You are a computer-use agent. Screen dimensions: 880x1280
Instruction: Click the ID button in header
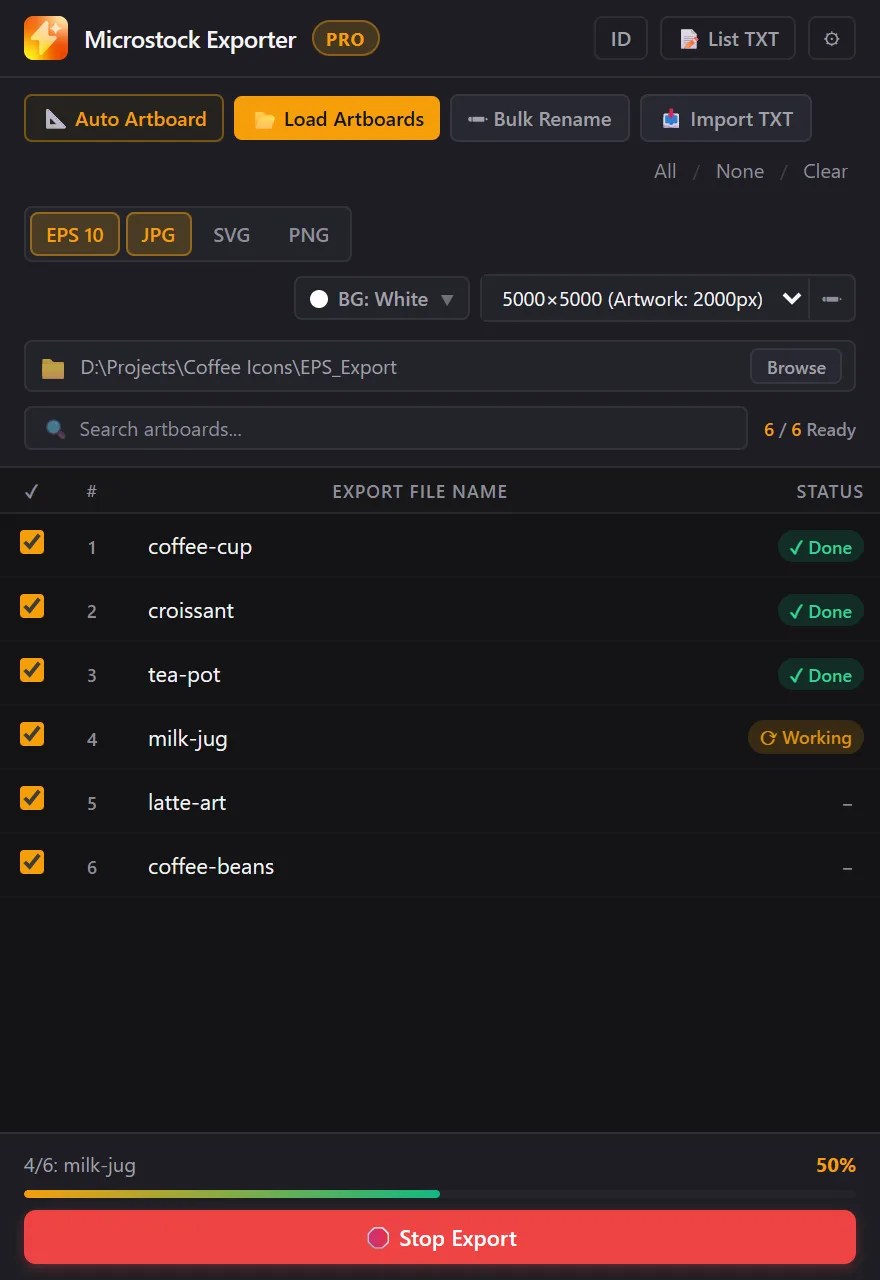click(621, 39)
